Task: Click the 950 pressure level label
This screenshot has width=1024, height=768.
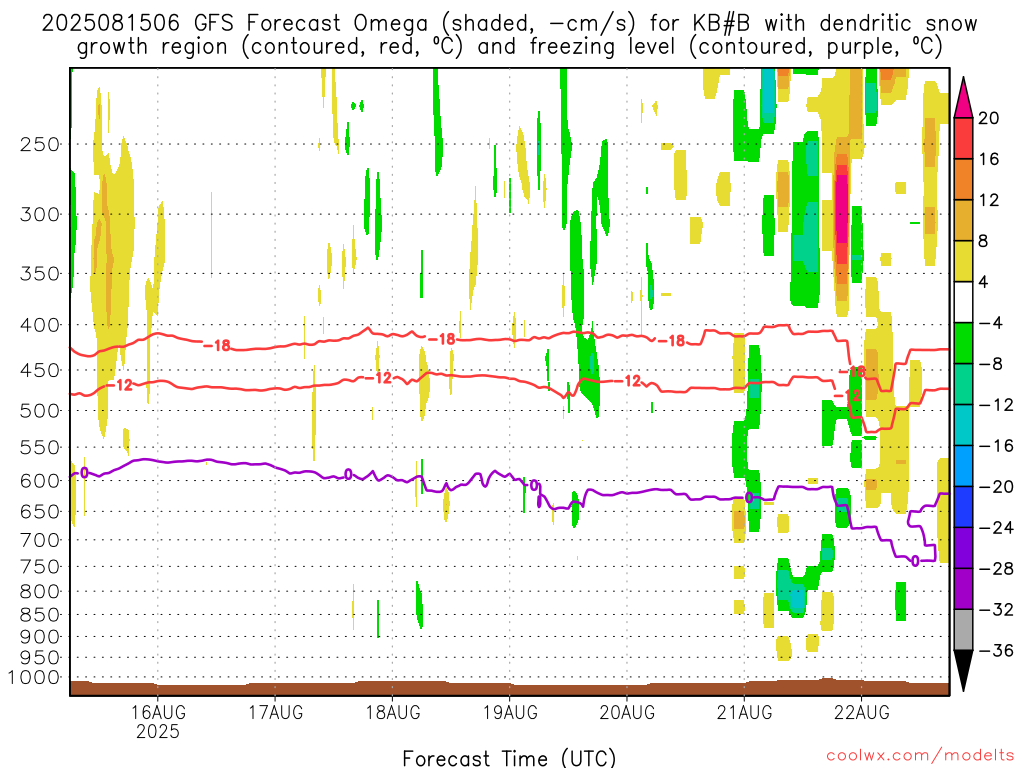Action: (x=40, y=658)
